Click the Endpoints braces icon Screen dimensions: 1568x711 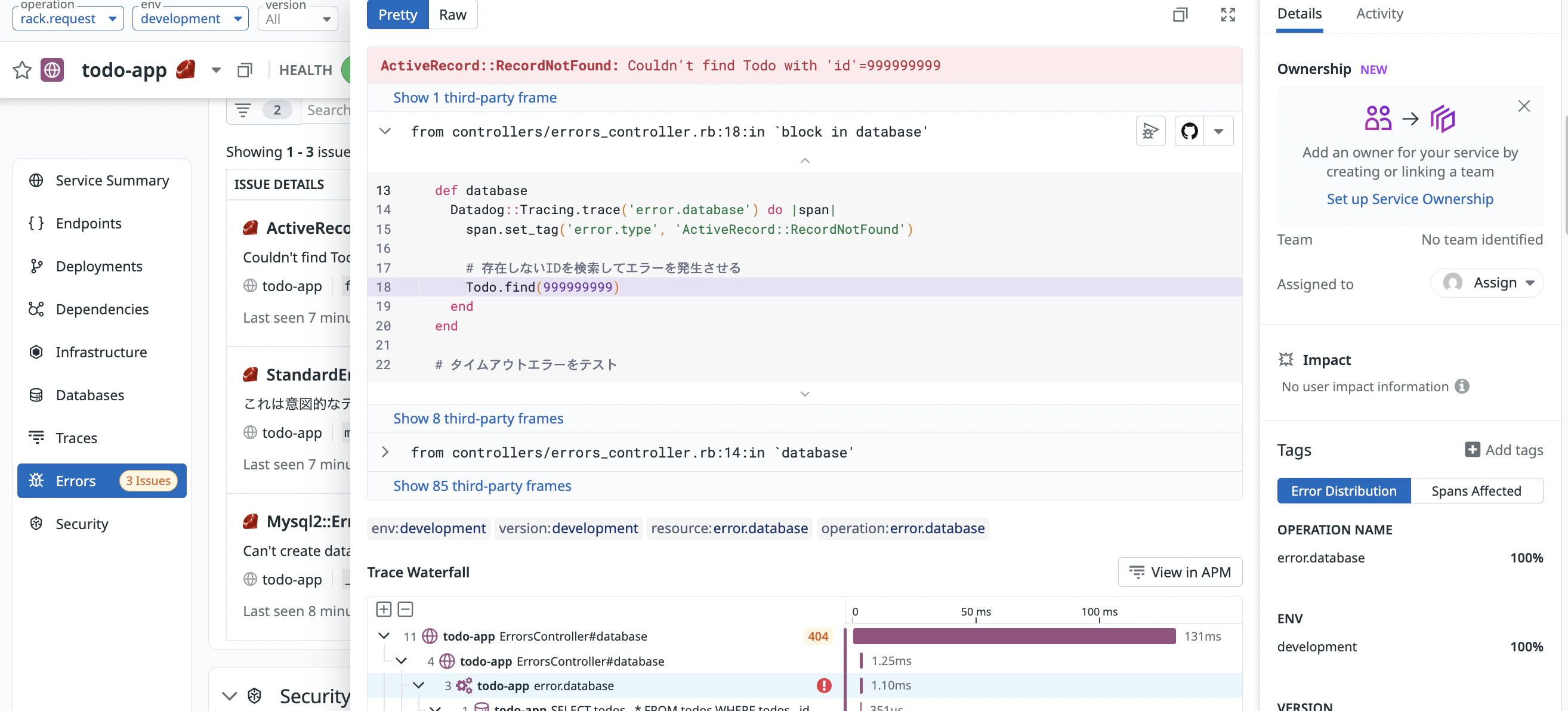tap(36, 223)
